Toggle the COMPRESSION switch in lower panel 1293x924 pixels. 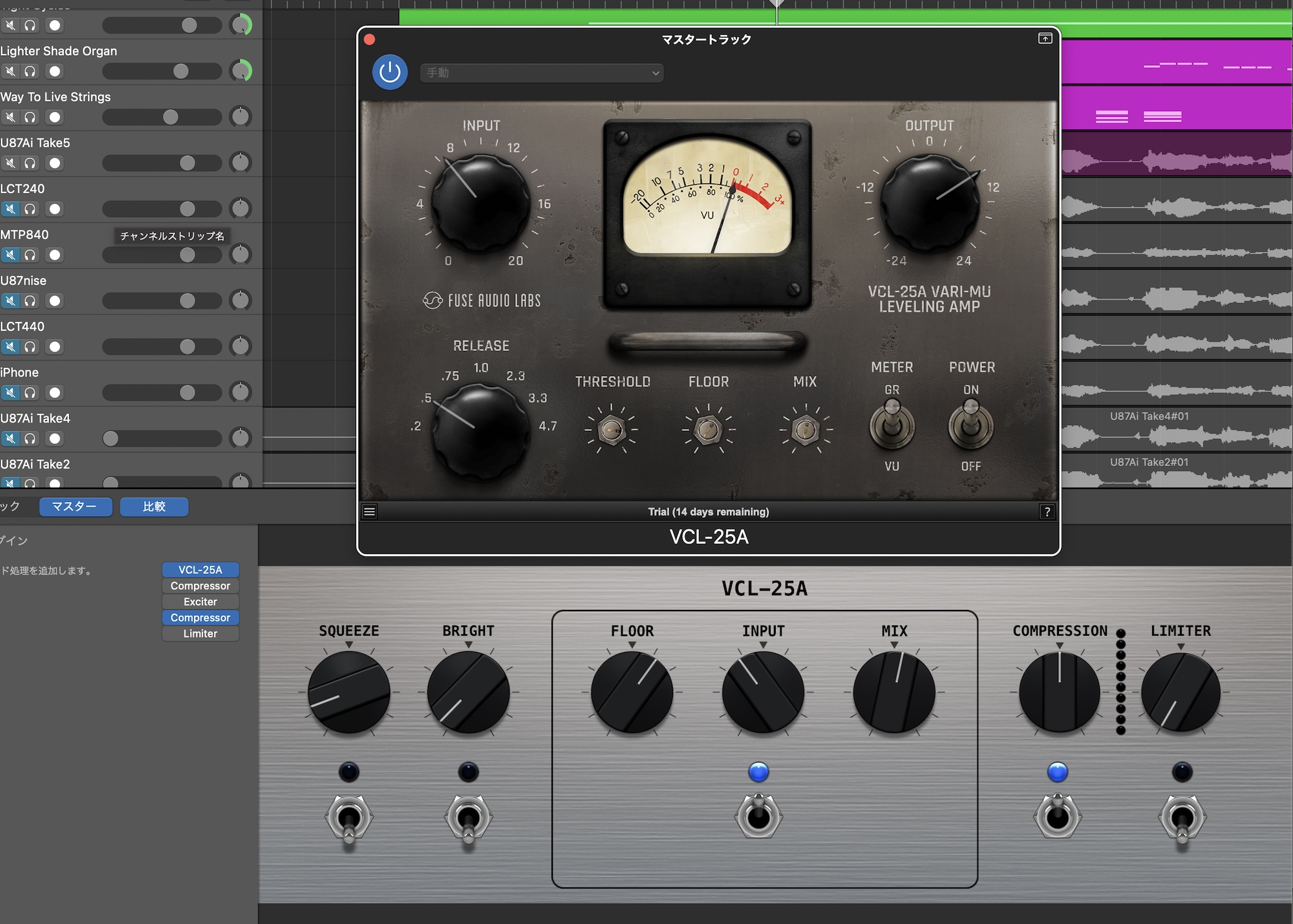click(x=1058, y=817)
